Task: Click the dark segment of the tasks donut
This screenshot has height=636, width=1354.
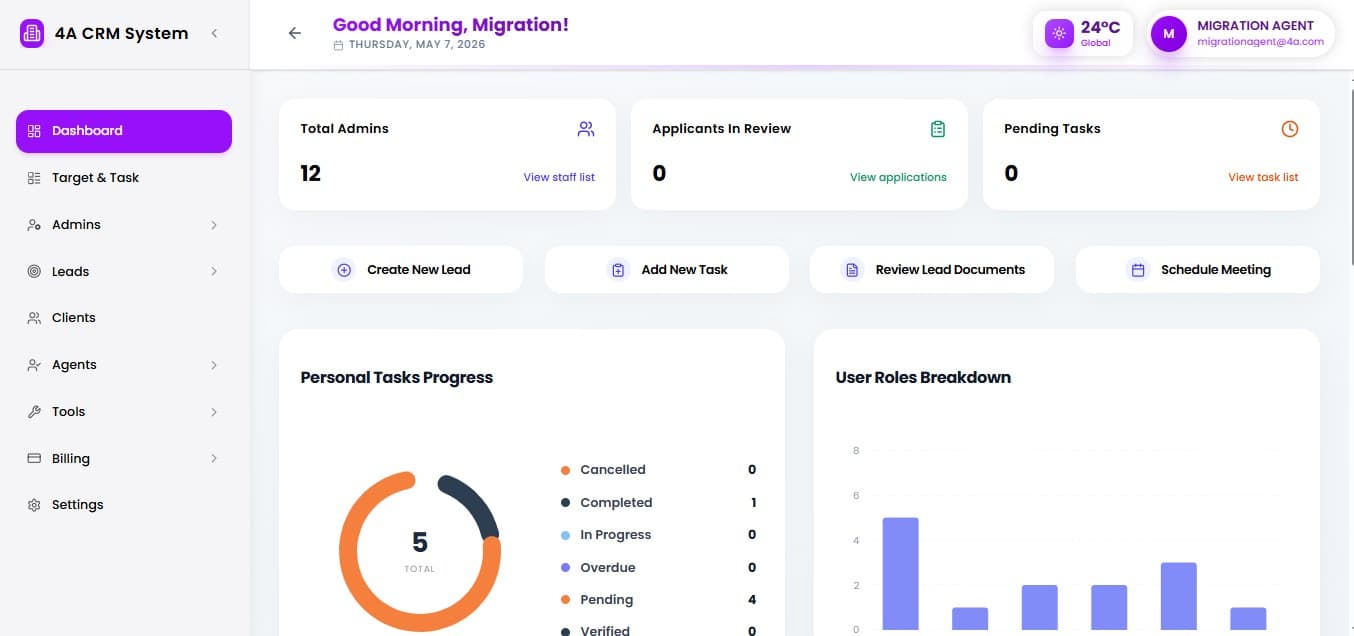Action: (x=475, y=503)
